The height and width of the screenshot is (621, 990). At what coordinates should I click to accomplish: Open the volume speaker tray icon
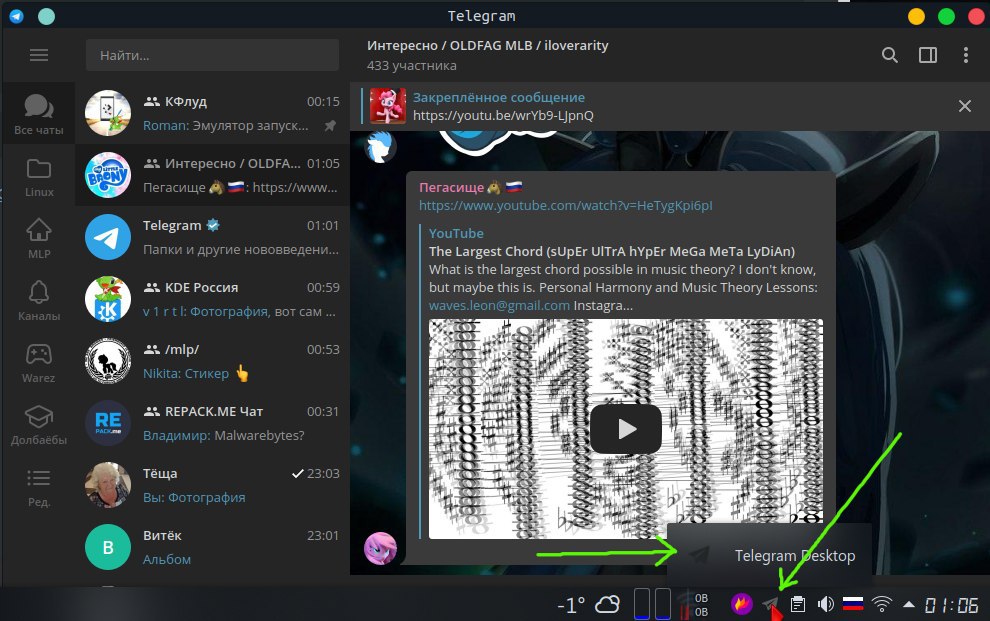click(825, 605)
